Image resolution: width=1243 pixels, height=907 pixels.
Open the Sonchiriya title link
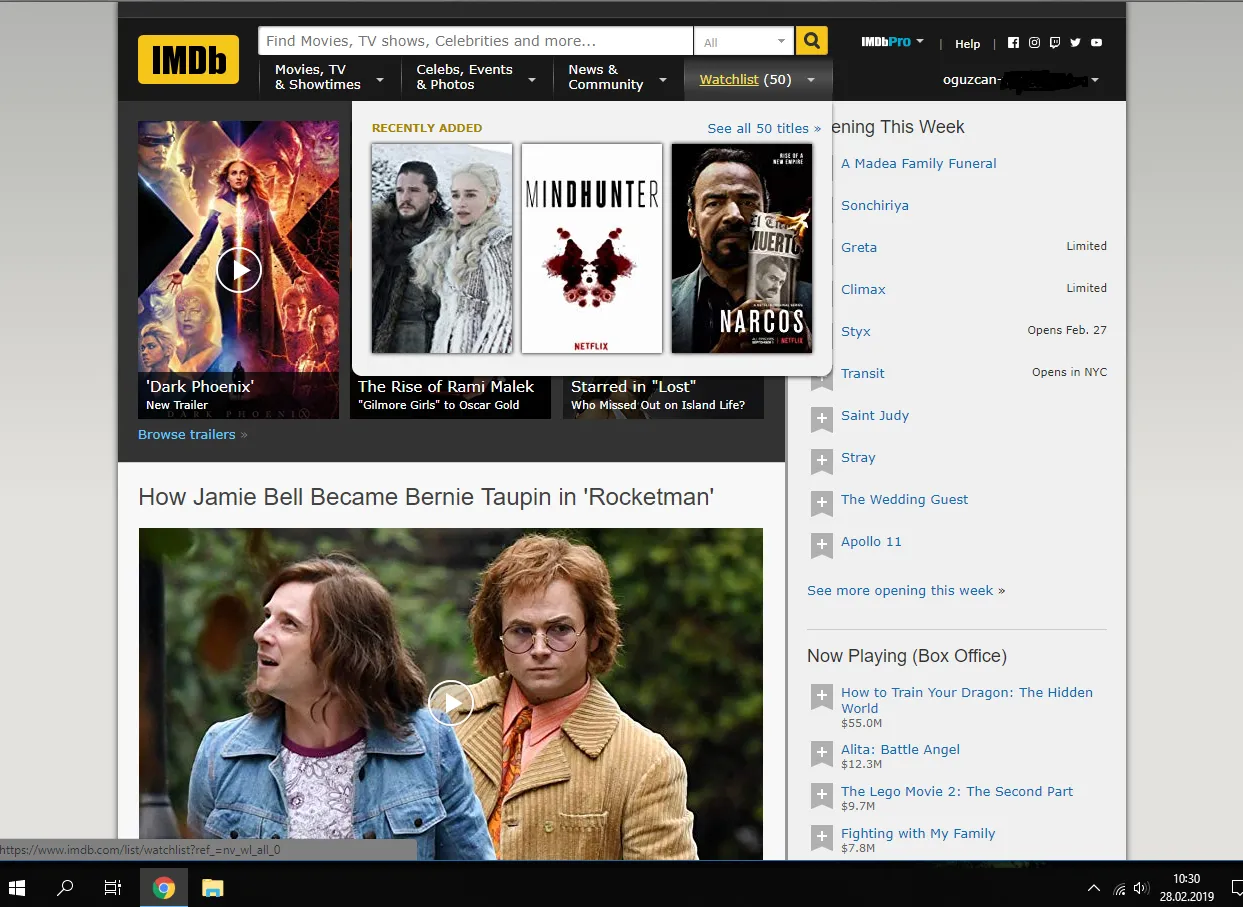[875, 205]
